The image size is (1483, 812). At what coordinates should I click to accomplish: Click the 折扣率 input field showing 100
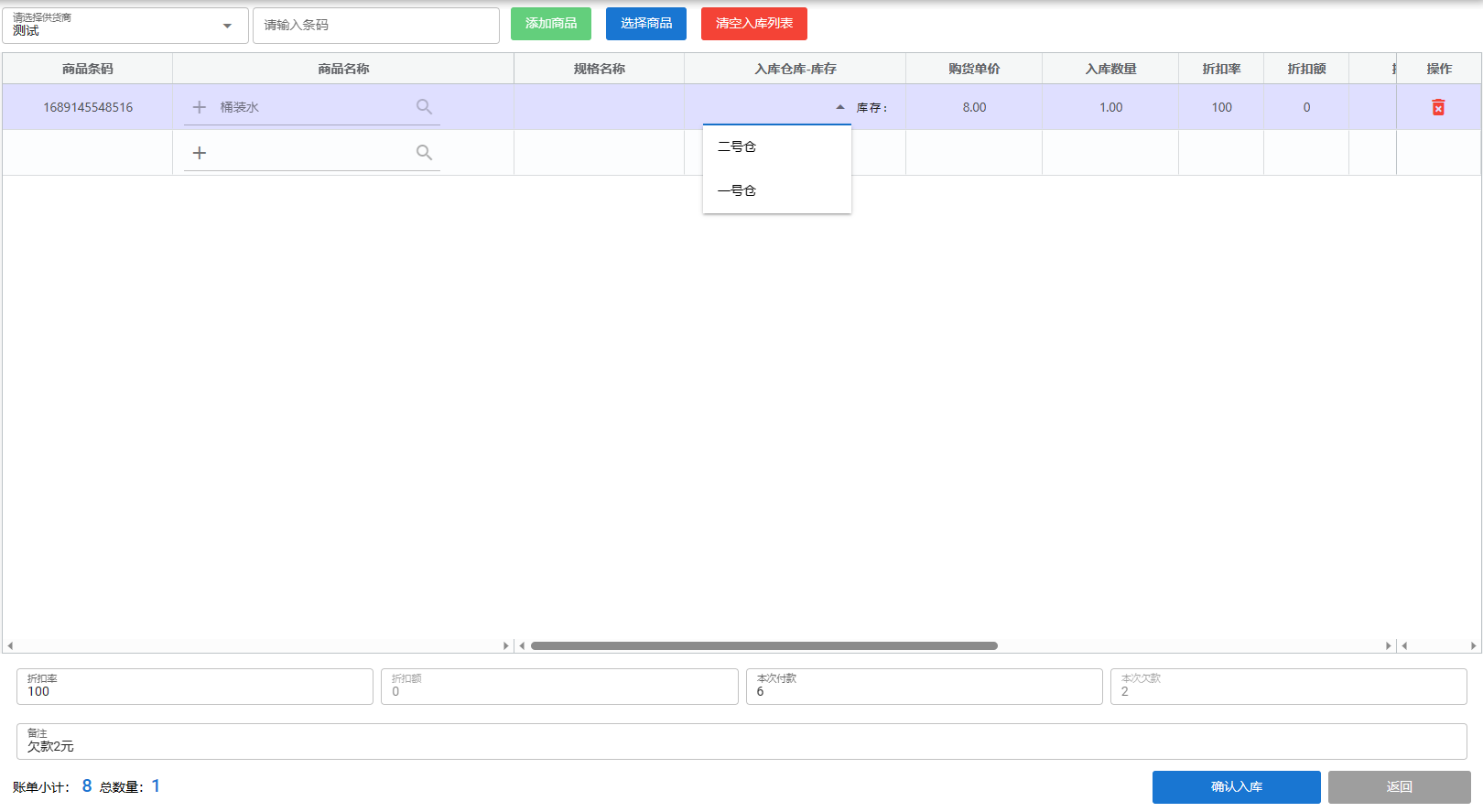click(195, 687)
